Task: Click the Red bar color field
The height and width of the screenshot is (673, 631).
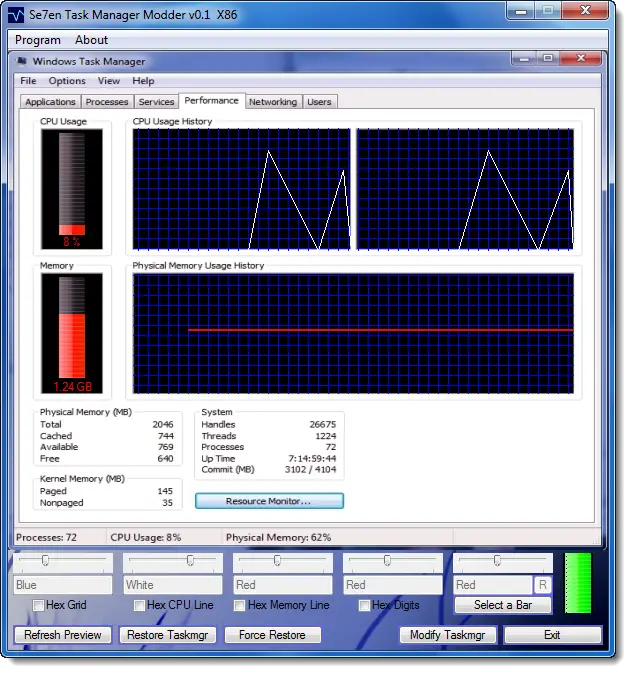Action: coord(493,586)
